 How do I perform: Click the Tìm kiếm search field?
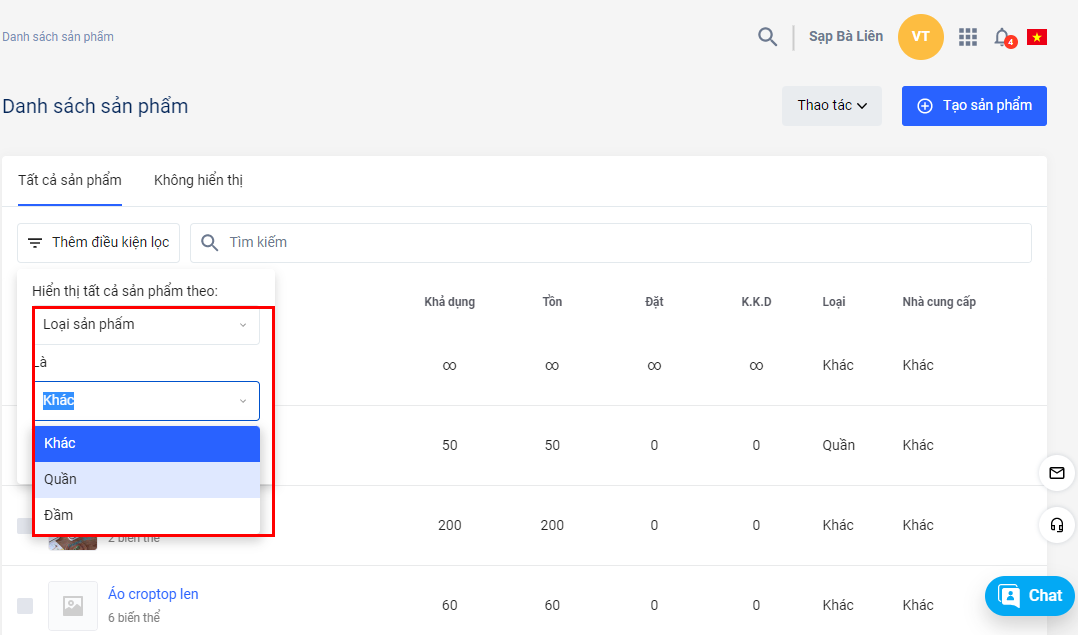610,243
